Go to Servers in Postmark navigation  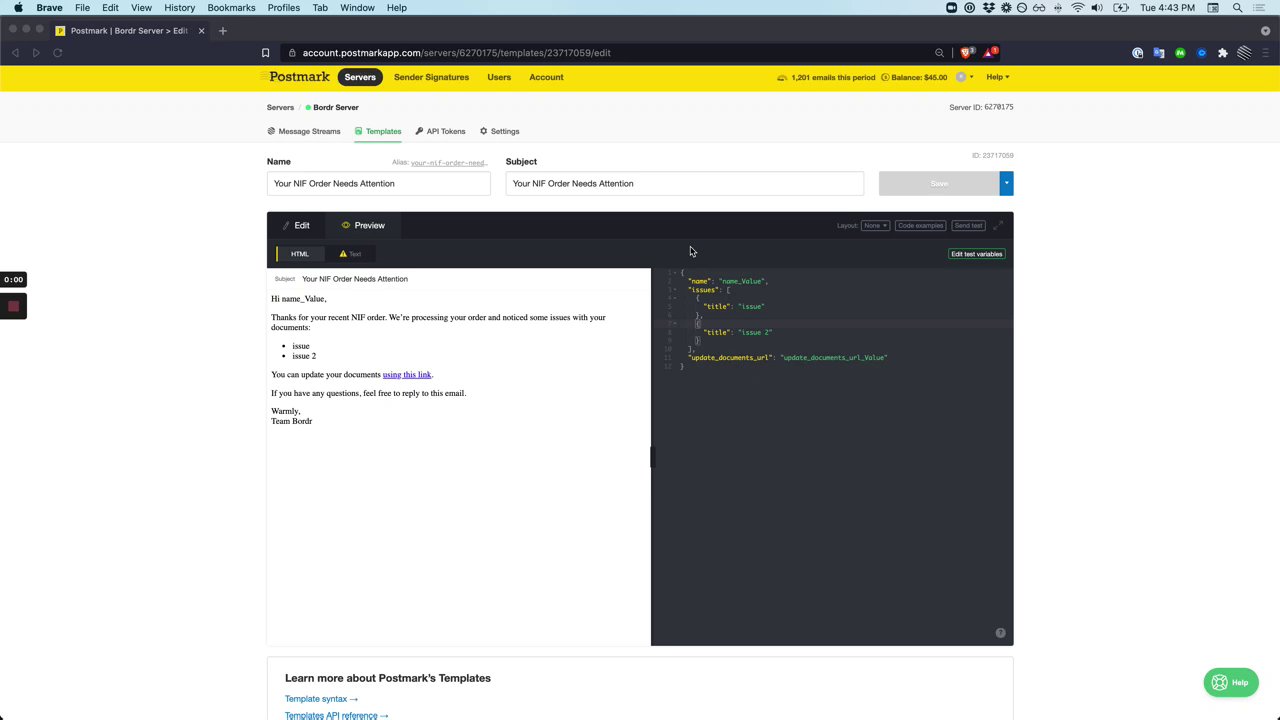[360, 77]
